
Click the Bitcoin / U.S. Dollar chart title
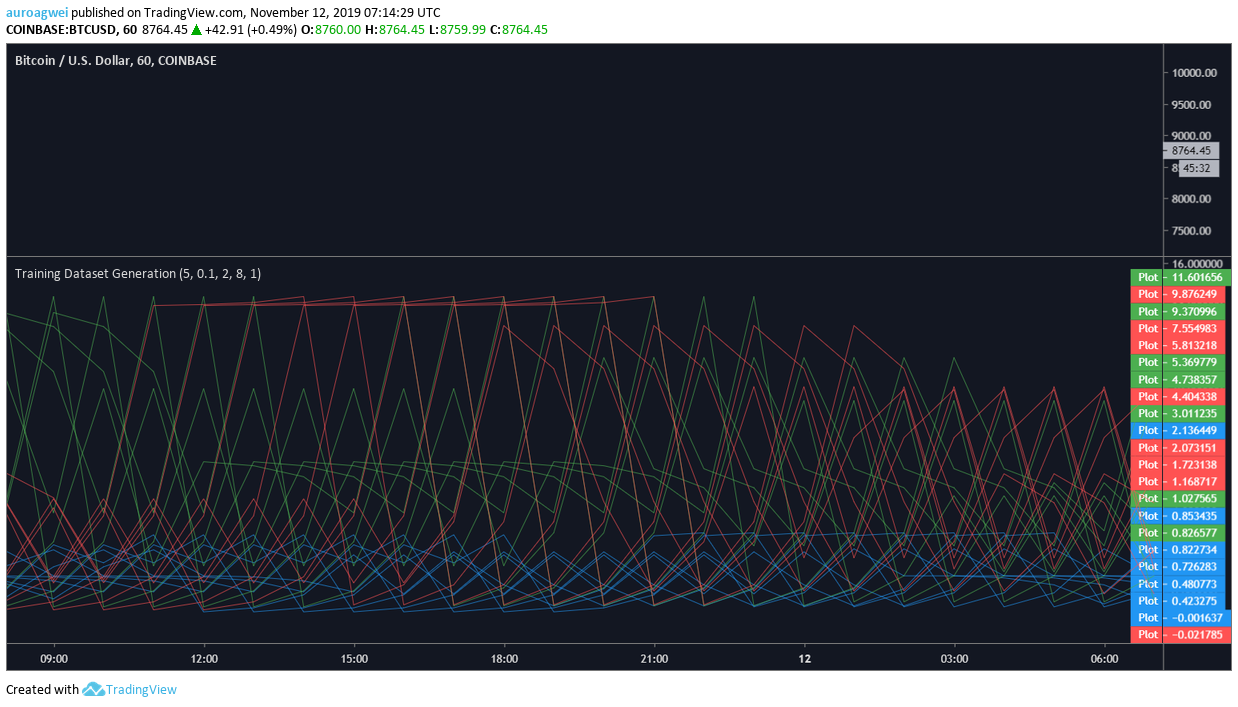[115, 60]
